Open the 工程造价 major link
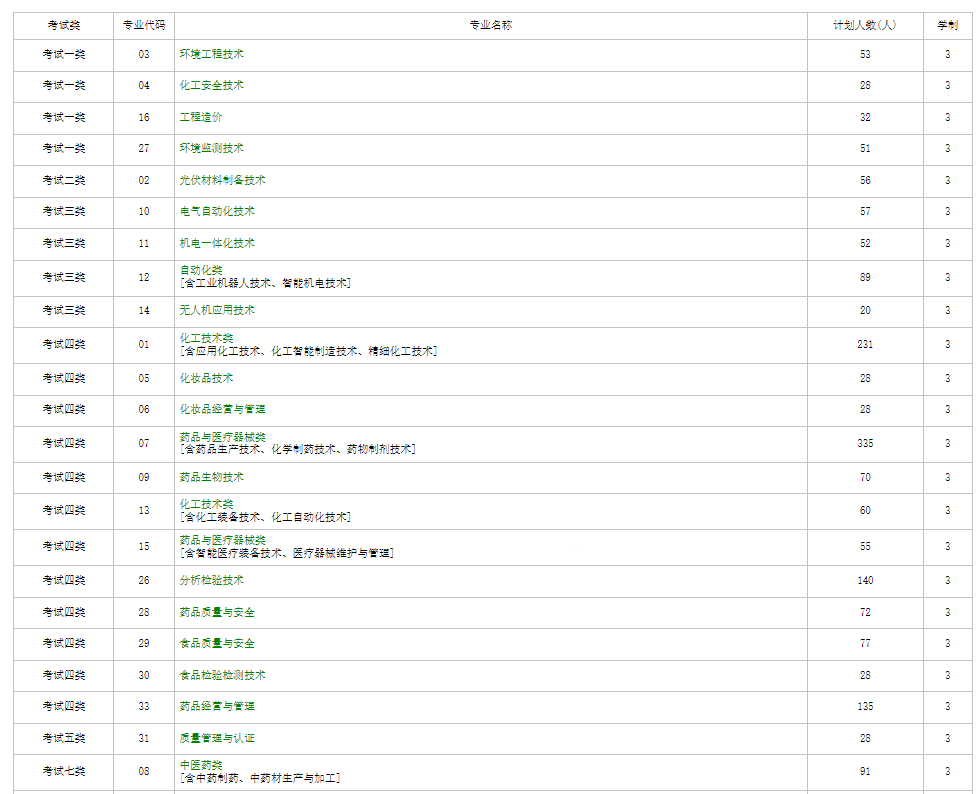Screen dimensions: 980x794 (201, 117)
